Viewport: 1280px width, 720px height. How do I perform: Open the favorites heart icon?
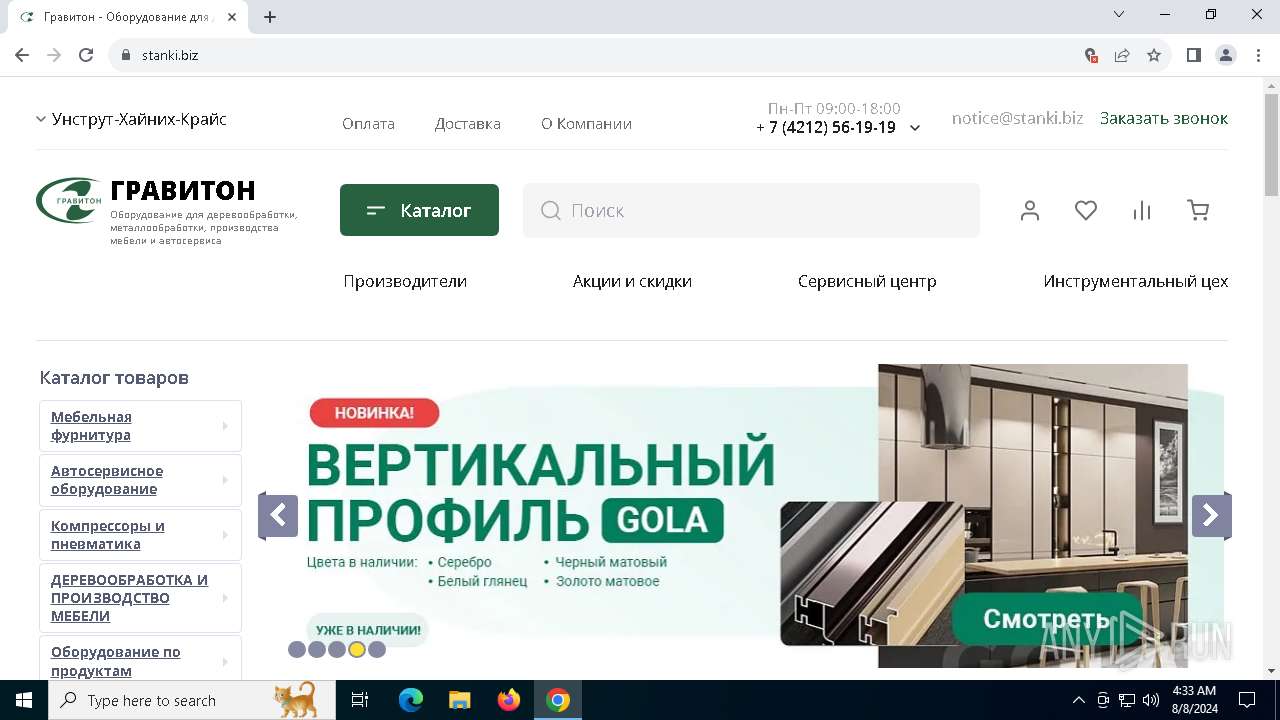(x=1086, y=210)
